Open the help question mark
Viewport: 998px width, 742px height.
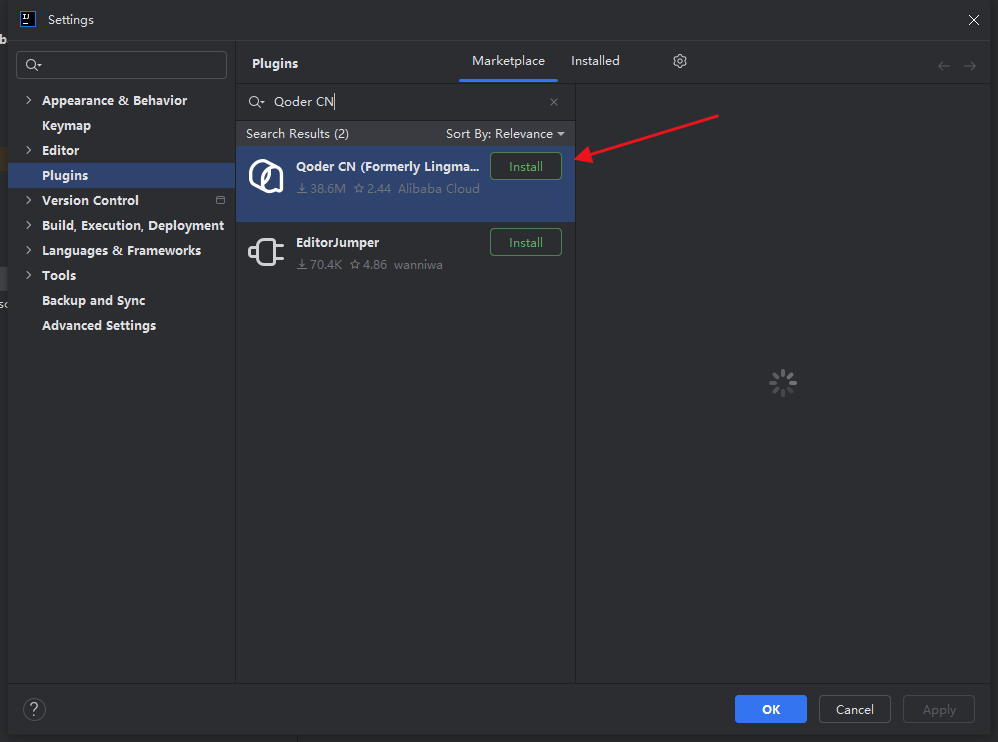(34, 709)
